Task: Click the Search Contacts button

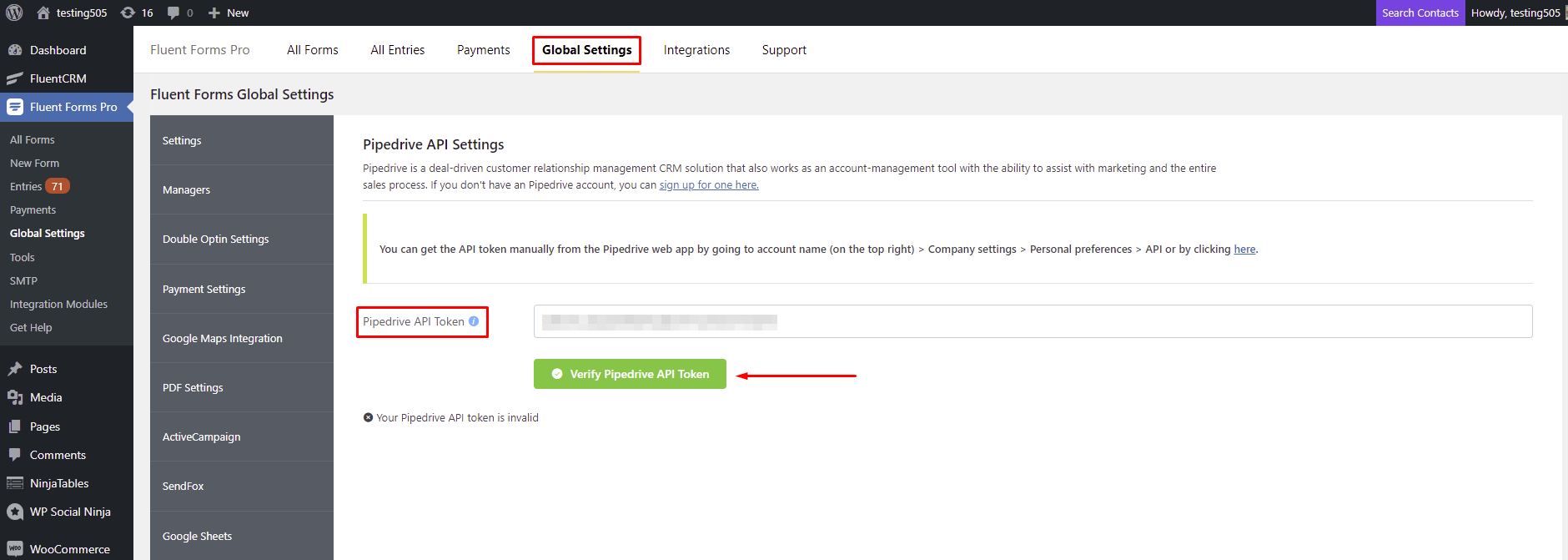Action: coord(1420,13)
